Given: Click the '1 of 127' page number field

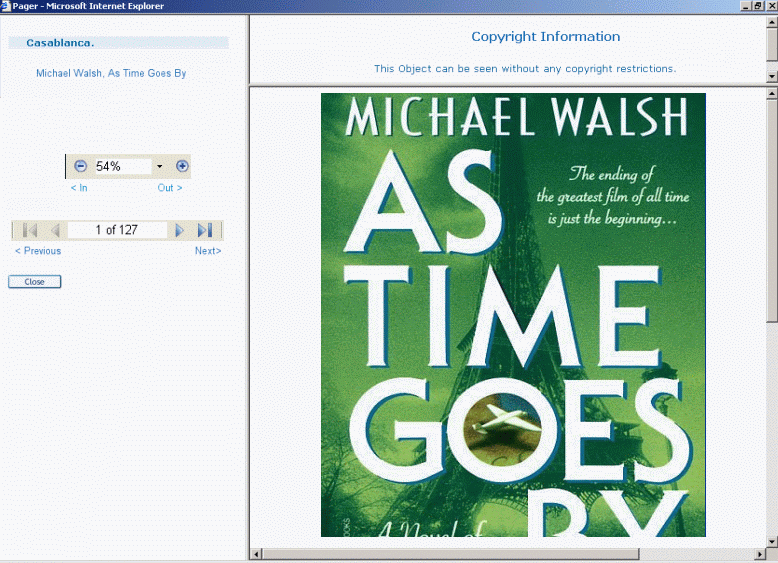Looking at the screenshot, I should (116, 230).
